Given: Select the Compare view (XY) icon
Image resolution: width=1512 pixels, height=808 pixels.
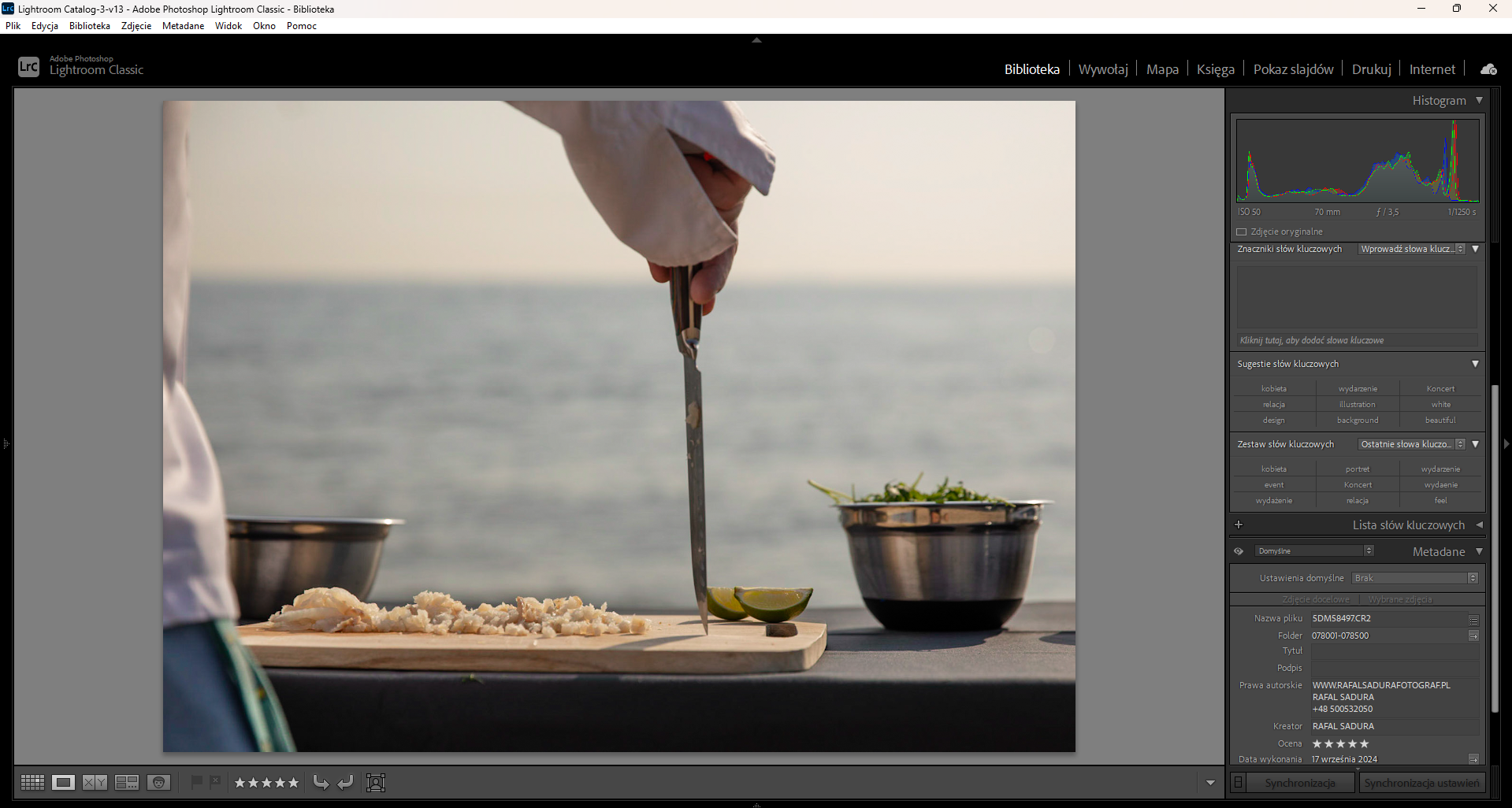Looking at the screenshot, I should point(95,782).
